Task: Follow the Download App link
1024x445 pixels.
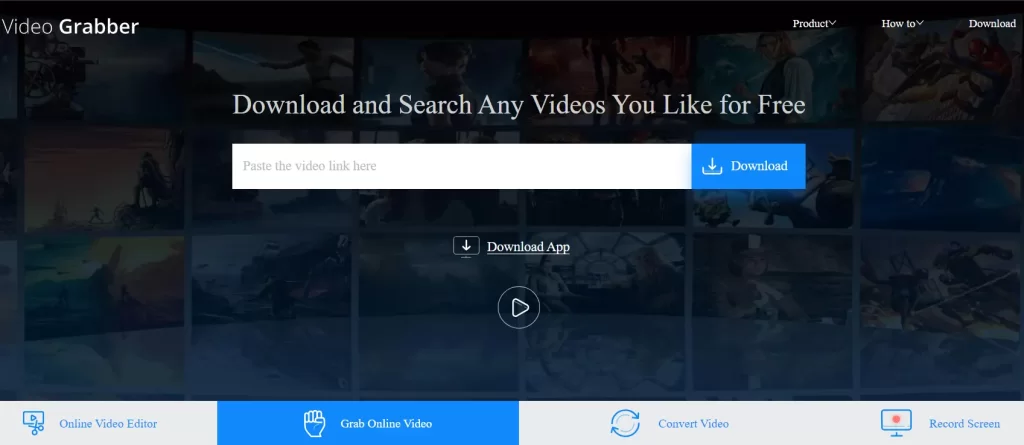Action: 528,247
